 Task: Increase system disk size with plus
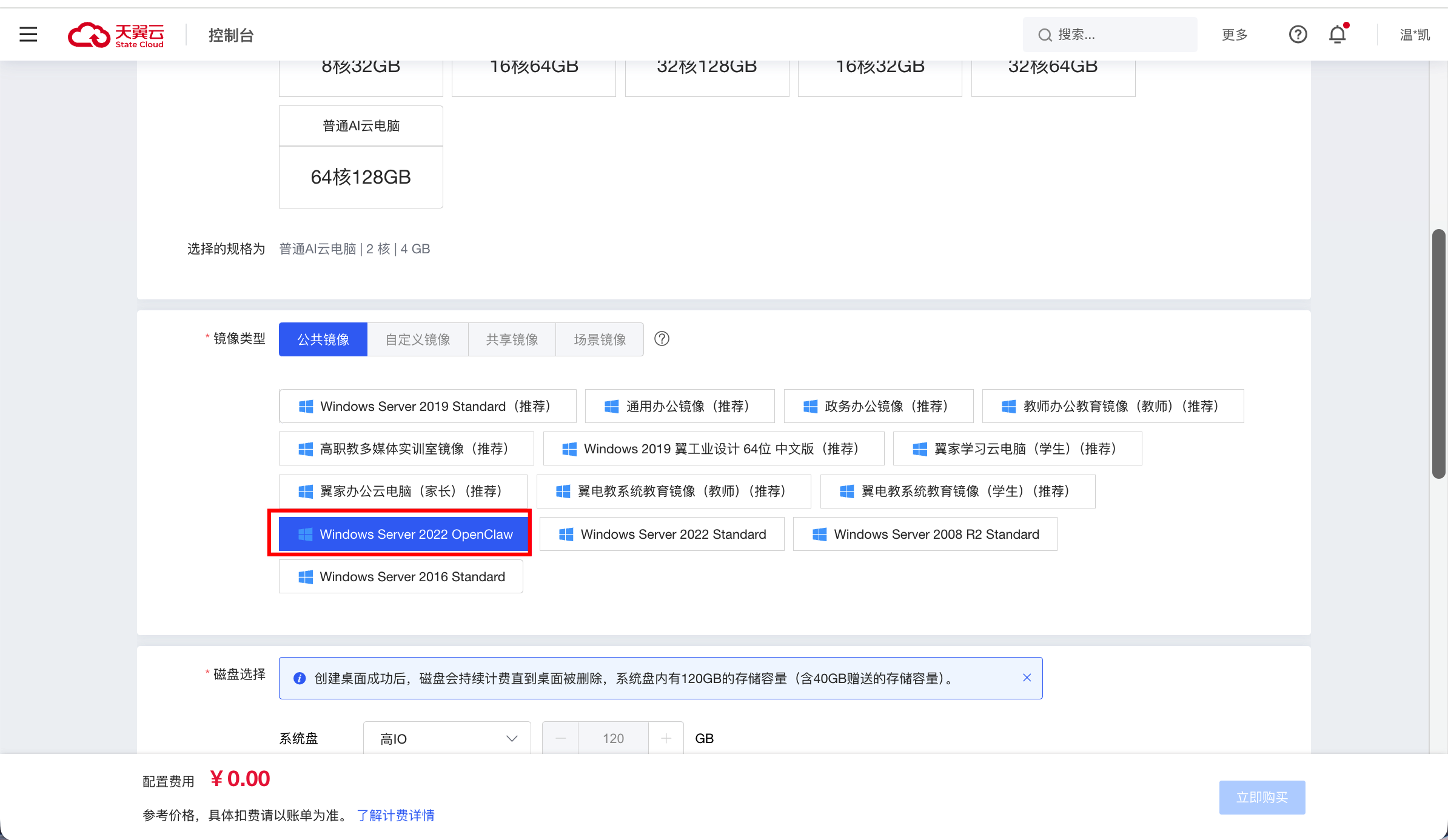[x=666, y=738]
